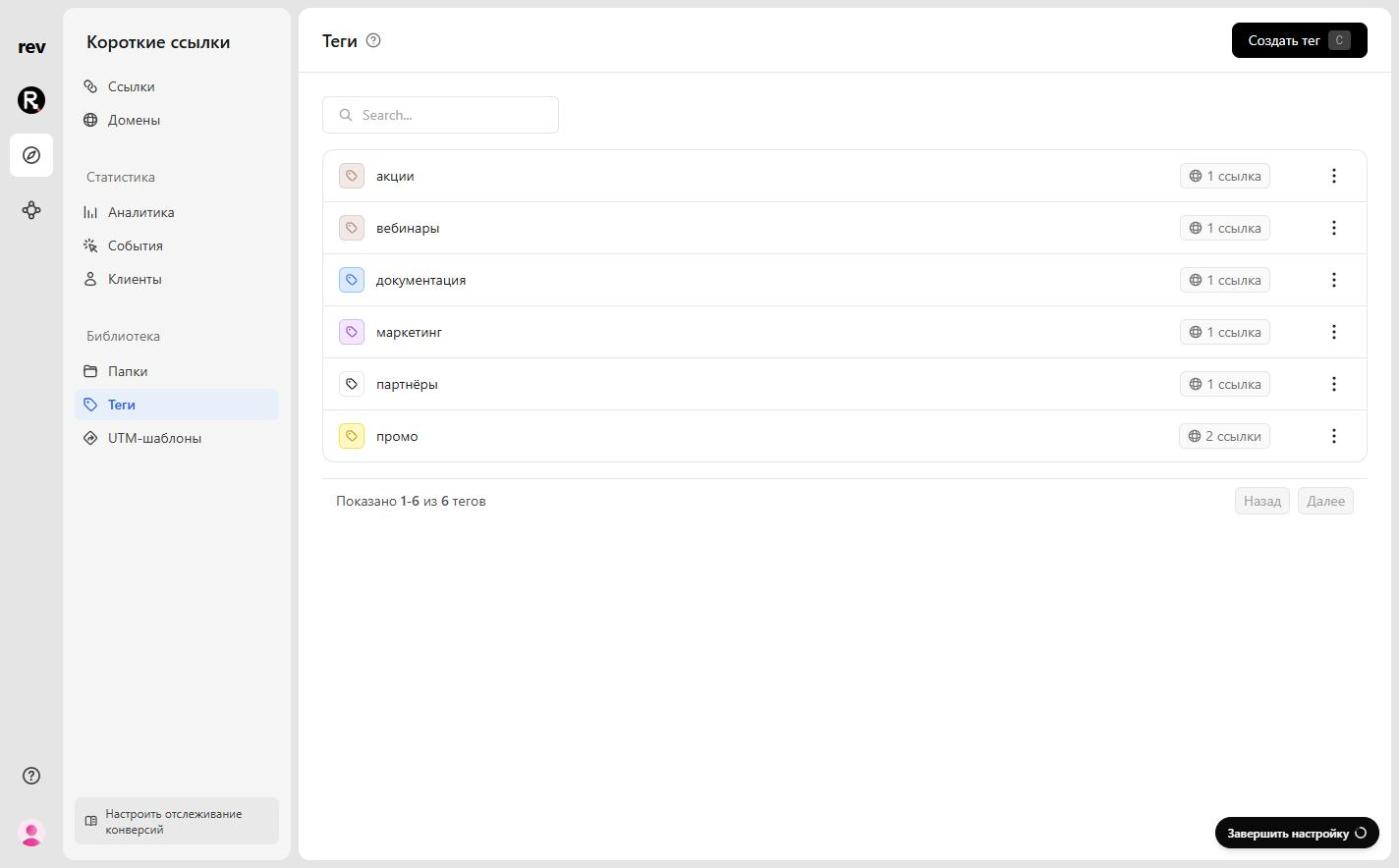Viewport: 1399px width, 868px height.
Task: Click the 1 ссылка badge for партнёры
Action: coord(1225,384)
